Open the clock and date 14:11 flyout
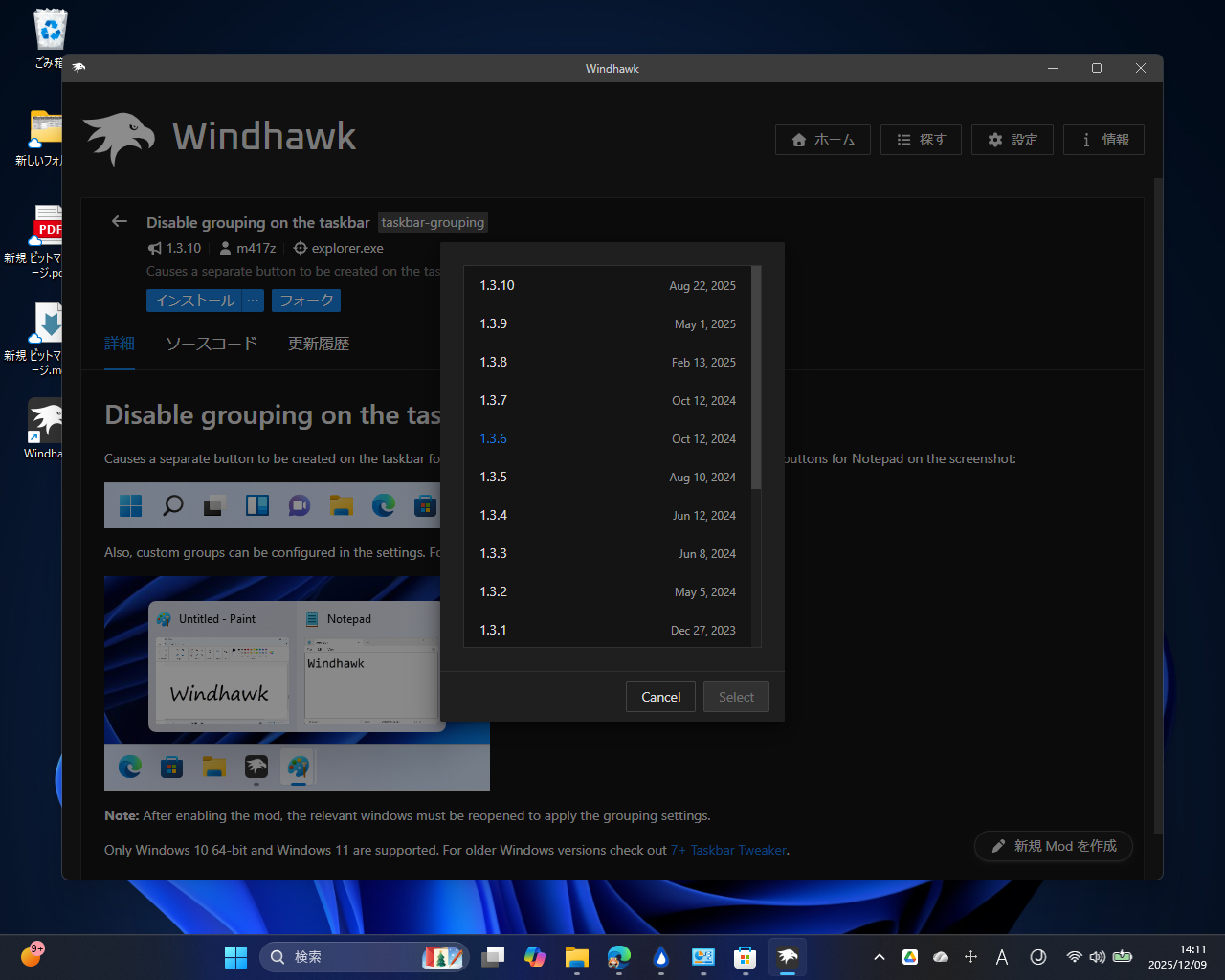 pyautogui.click(x=1177, y=957)
